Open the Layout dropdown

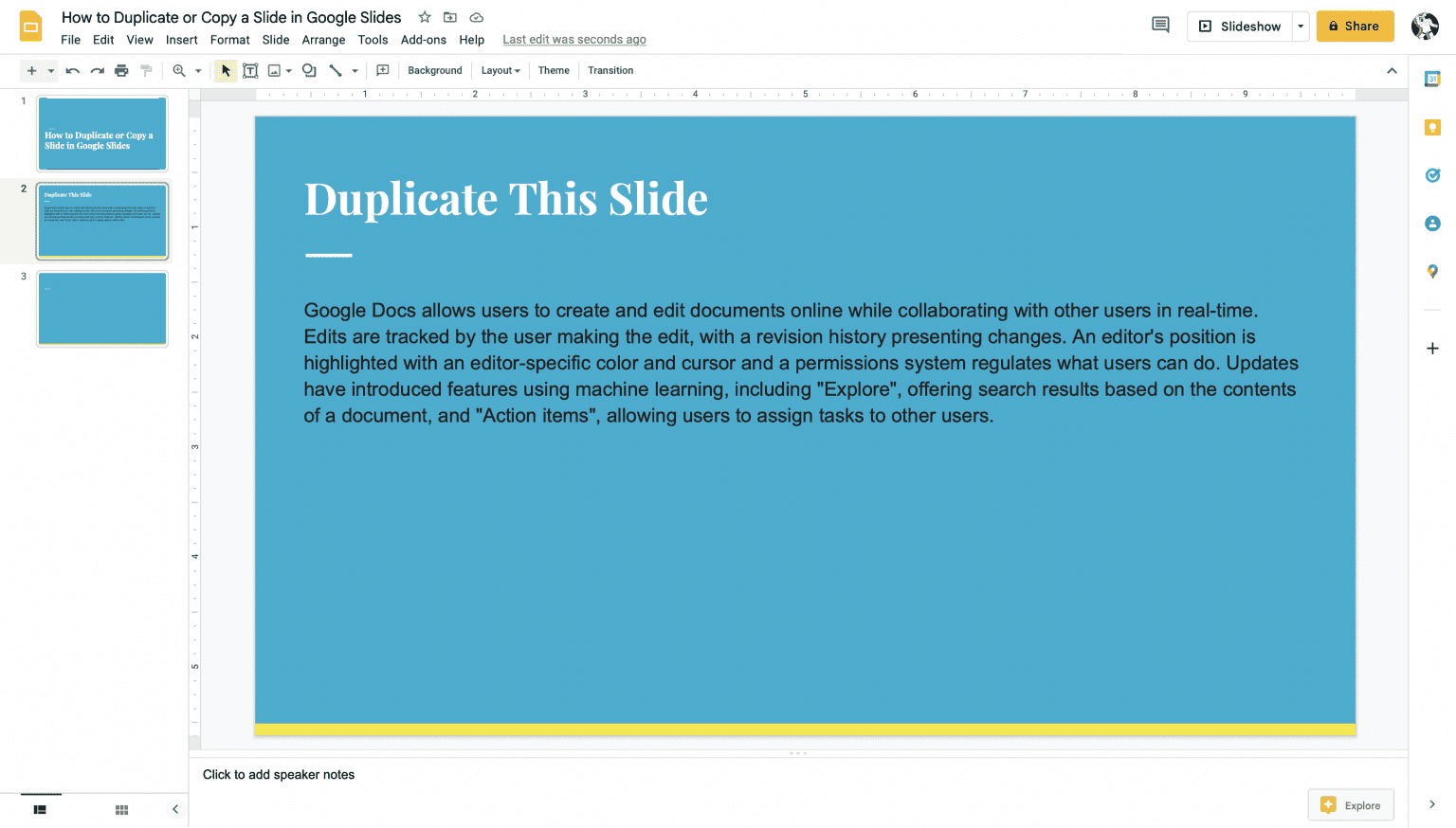500,70
